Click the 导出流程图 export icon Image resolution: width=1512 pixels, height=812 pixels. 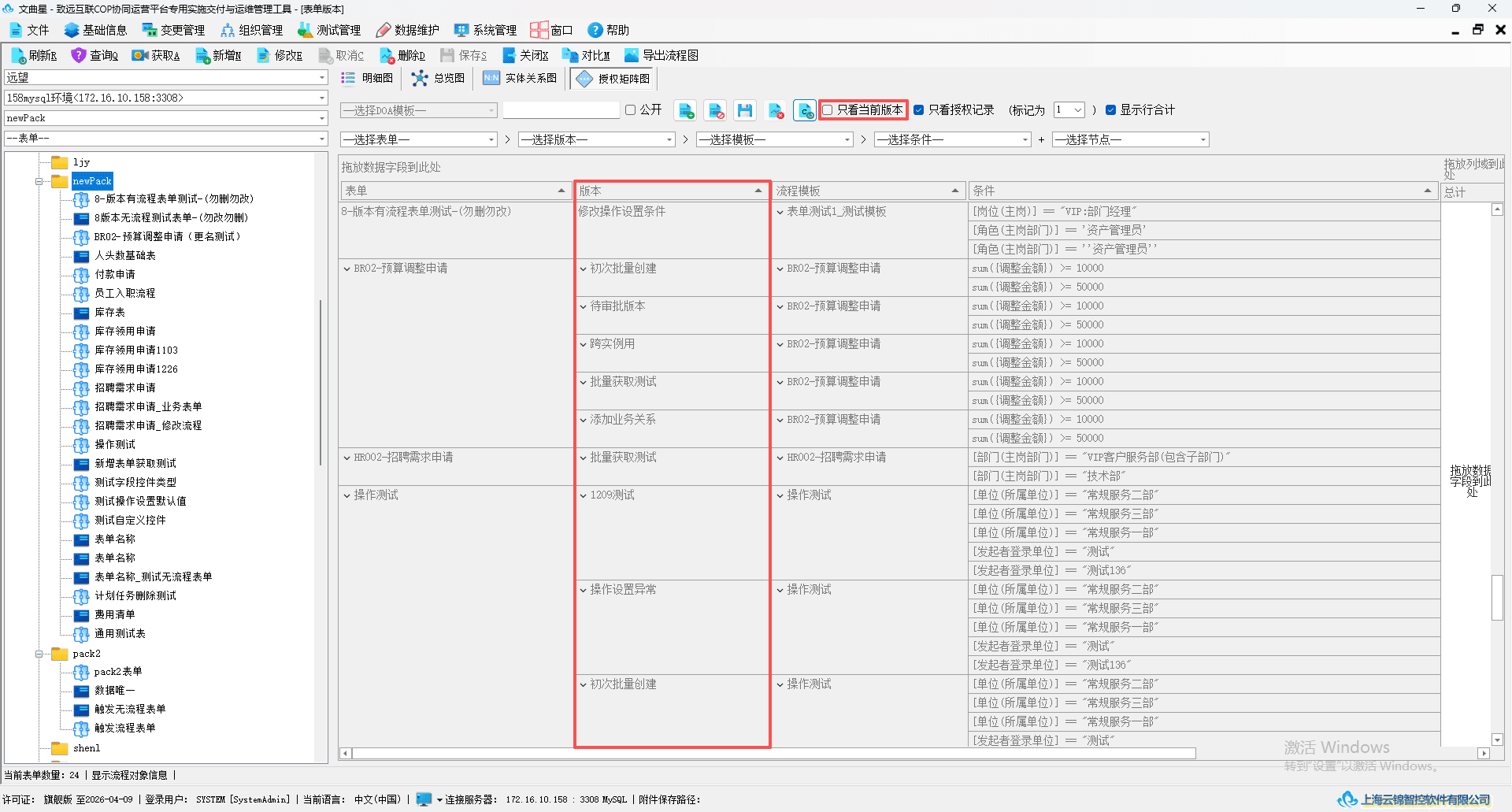632,55
